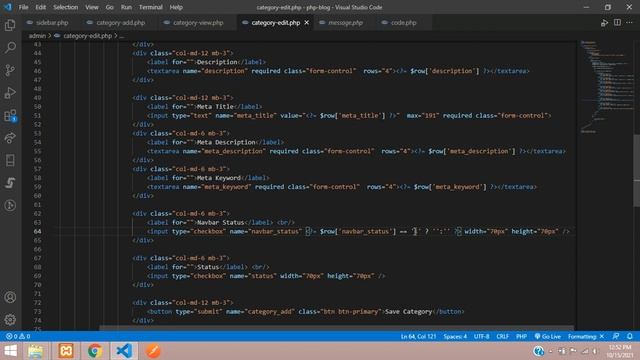Click the vertical editor scrollbar

637,170
